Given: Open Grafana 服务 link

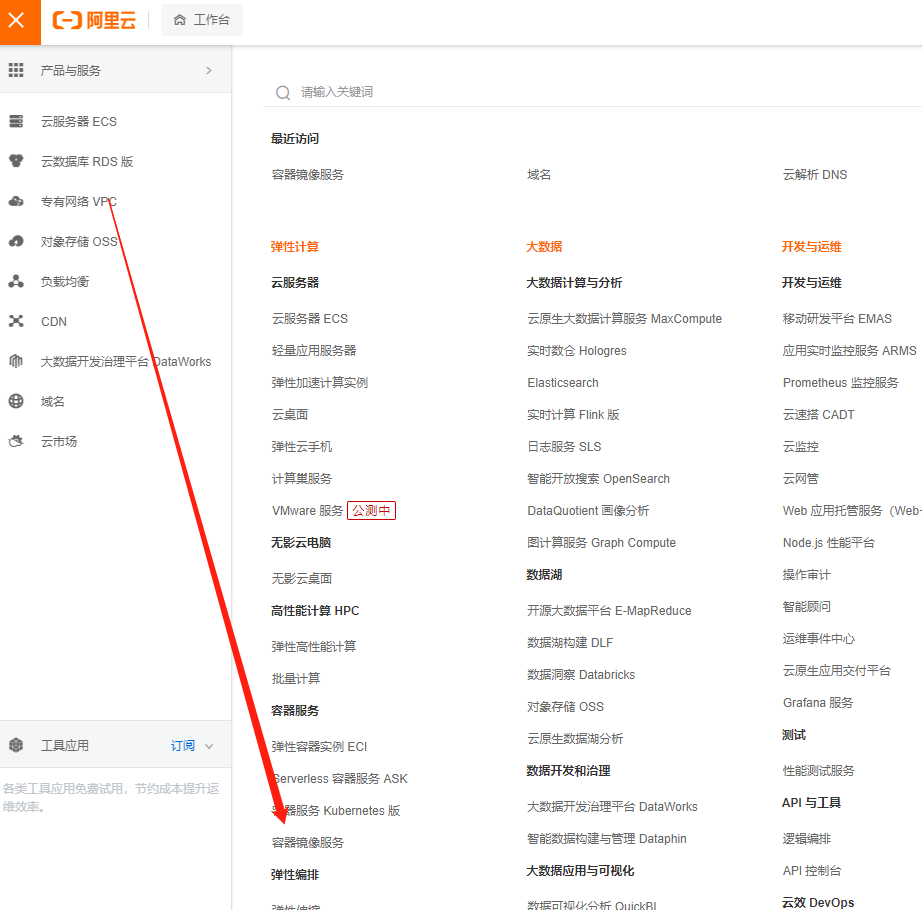Looking at the screenshot, I should pos(817,703).
